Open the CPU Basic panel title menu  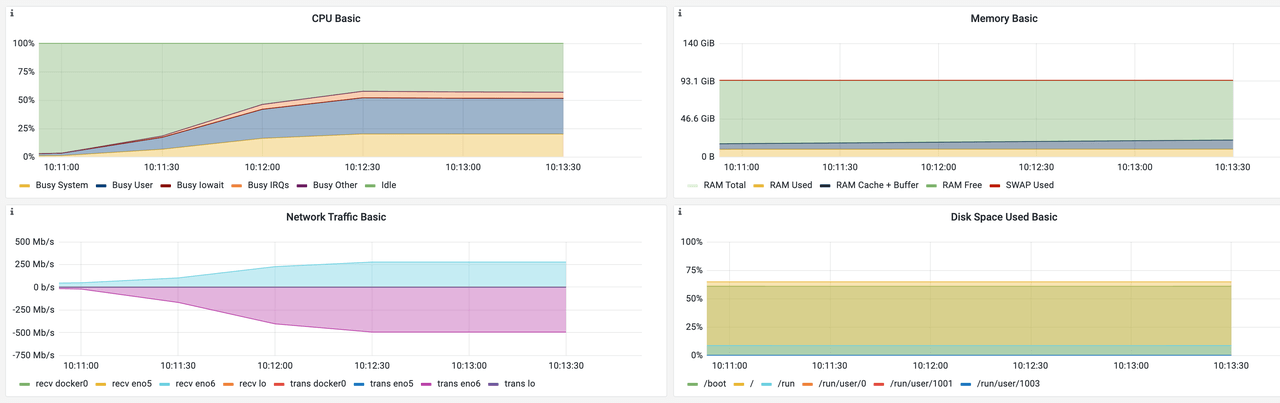[x=335, y=19]
